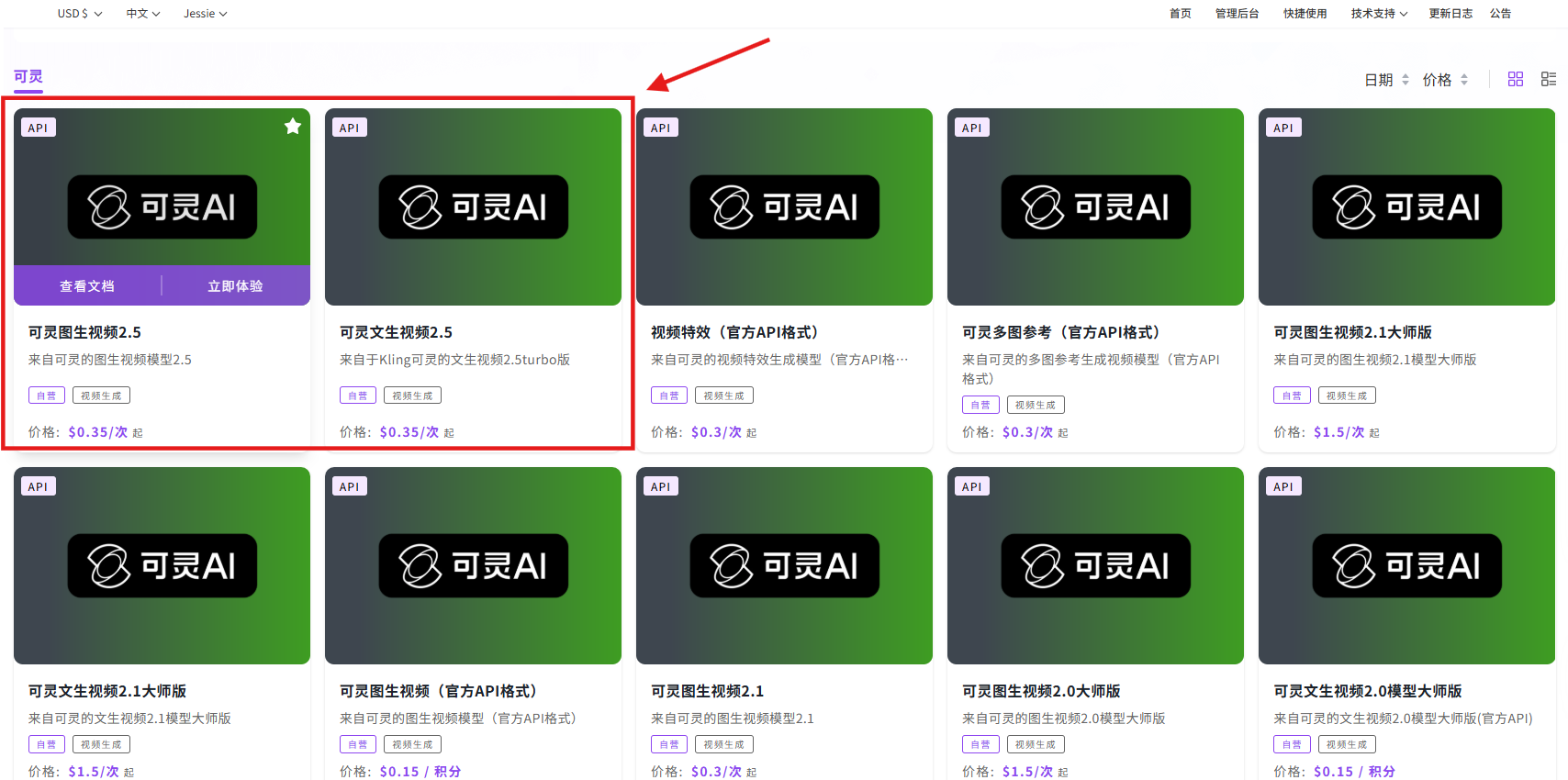
Task: Click thumbnail of 可灵图生视频2.1大师版 card
Action: coord(1406,206)
